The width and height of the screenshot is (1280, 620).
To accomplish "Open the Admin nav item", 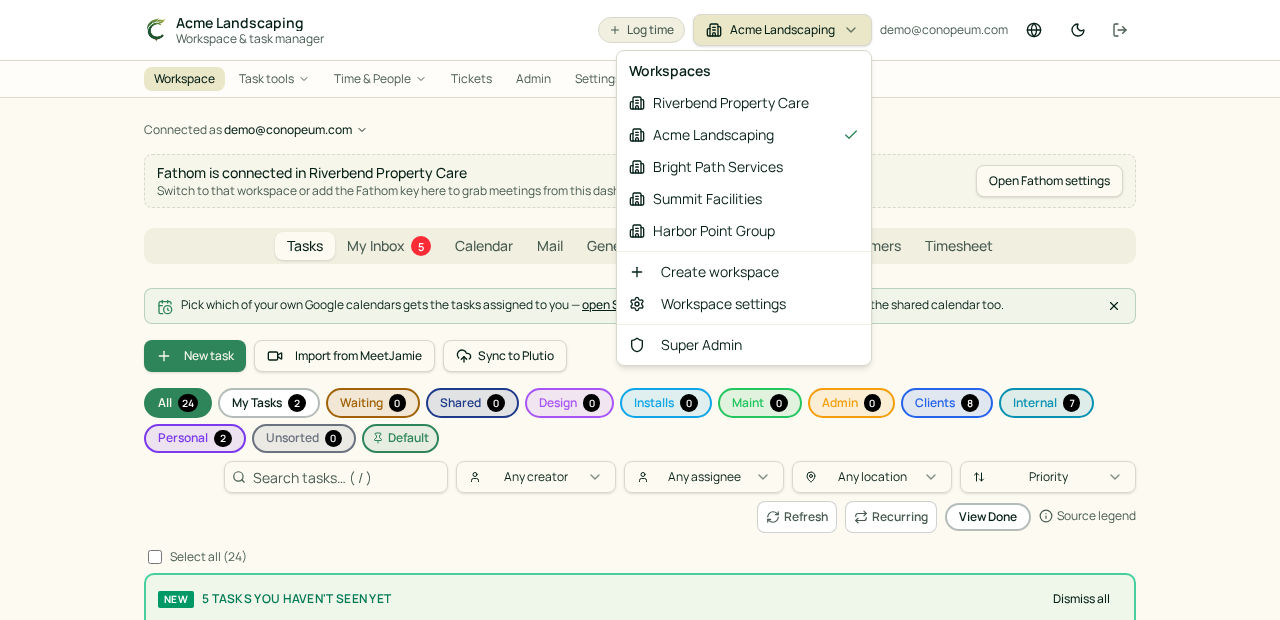I will click(x=533, y=79).
